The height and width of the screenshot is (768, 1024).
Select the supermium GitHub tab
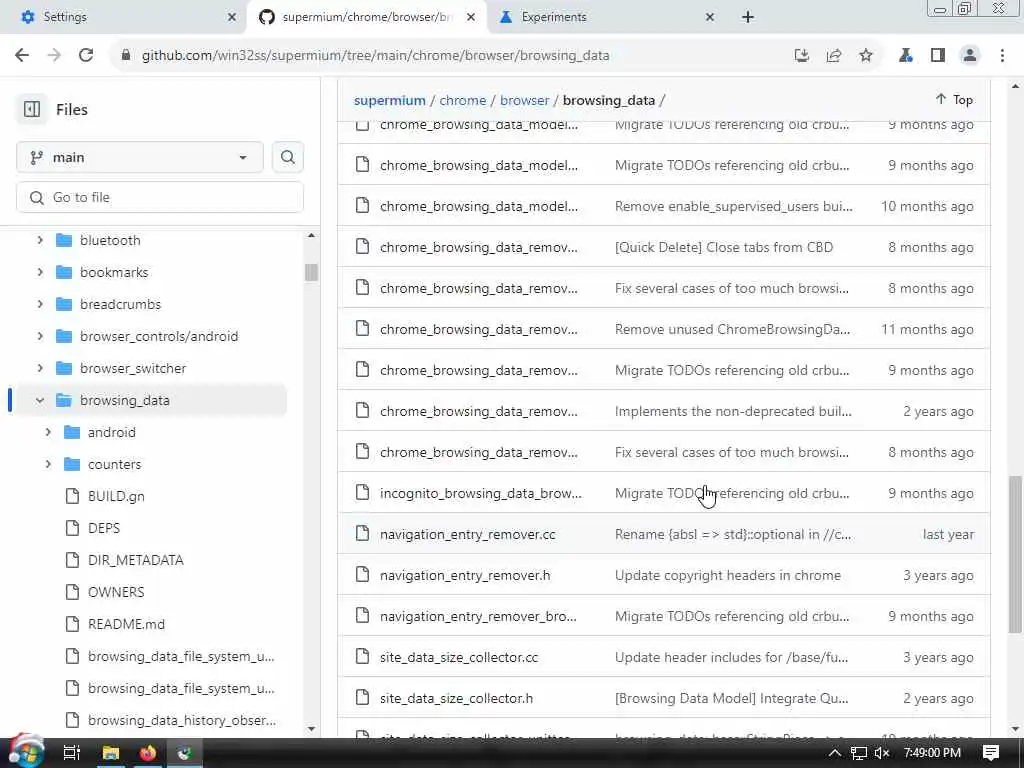[367, 17]
